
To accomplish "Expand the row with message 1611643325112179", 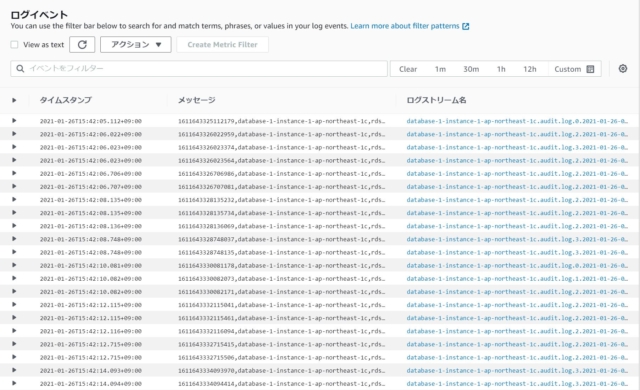I will pyautogui.click(x=14, y=121).
